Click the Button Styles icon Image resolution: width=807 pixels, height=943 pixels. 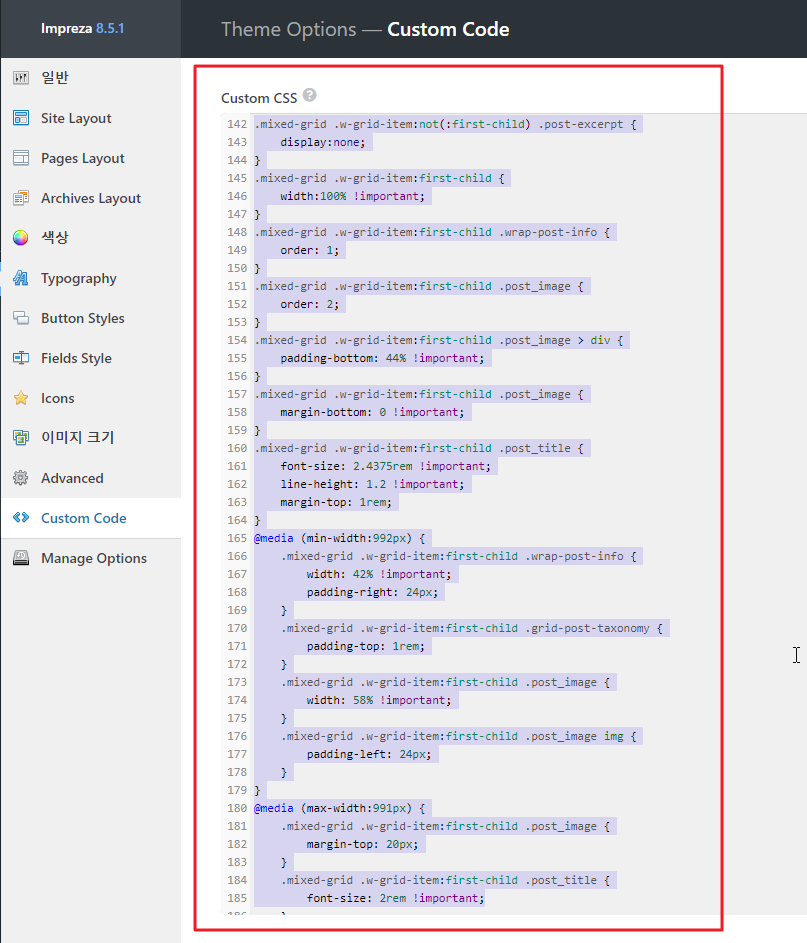pyautogui.click(x=21, y=318)
